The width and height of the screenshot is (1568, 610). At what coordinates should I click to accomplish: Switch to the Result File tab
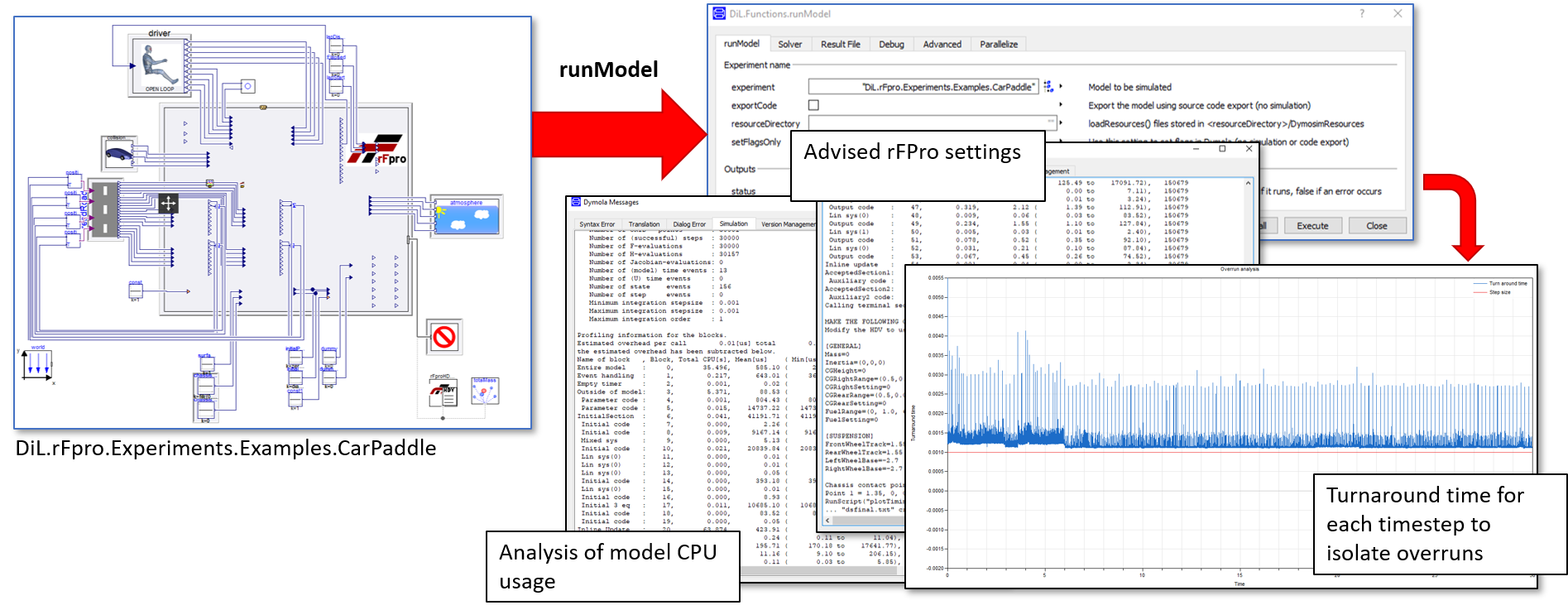[x=840, y=44]
